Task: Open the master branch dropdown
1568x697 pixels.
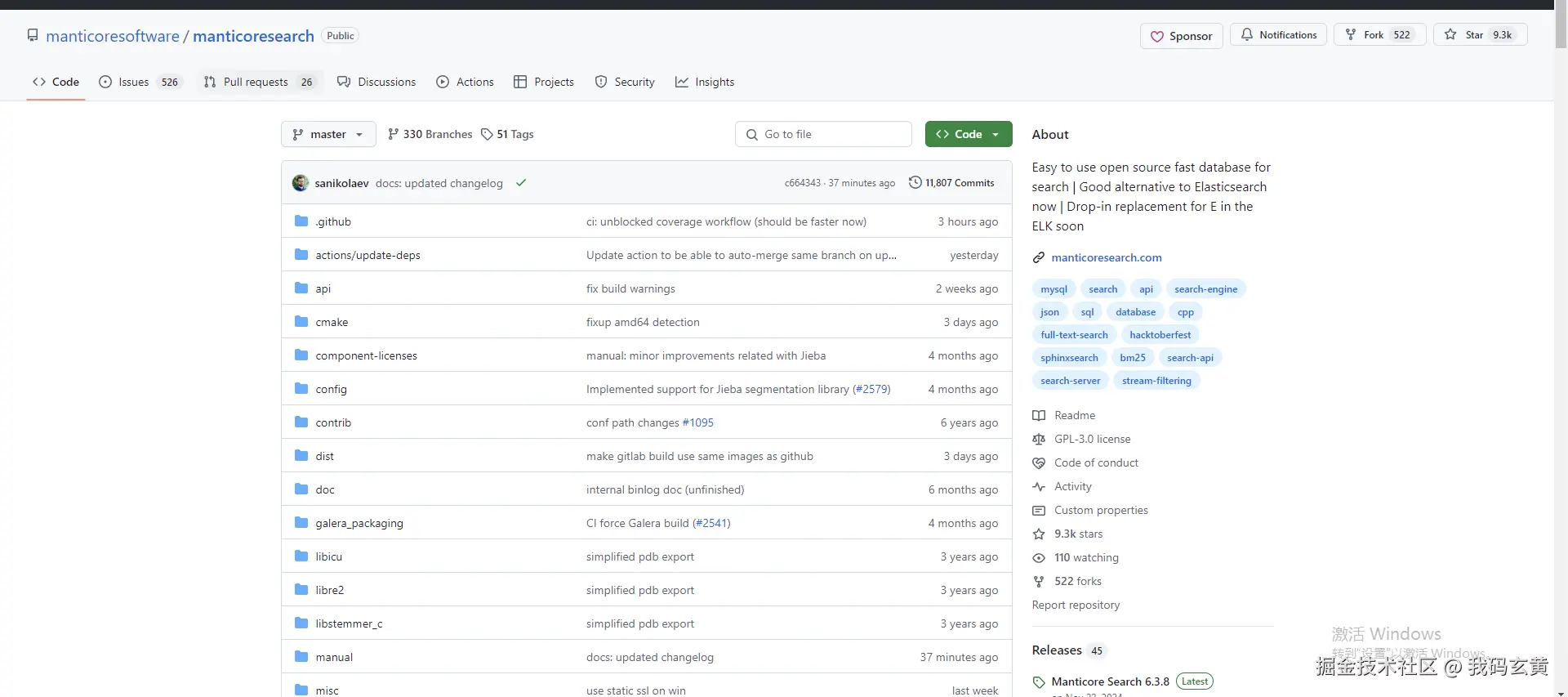Action: click(328, 134)
